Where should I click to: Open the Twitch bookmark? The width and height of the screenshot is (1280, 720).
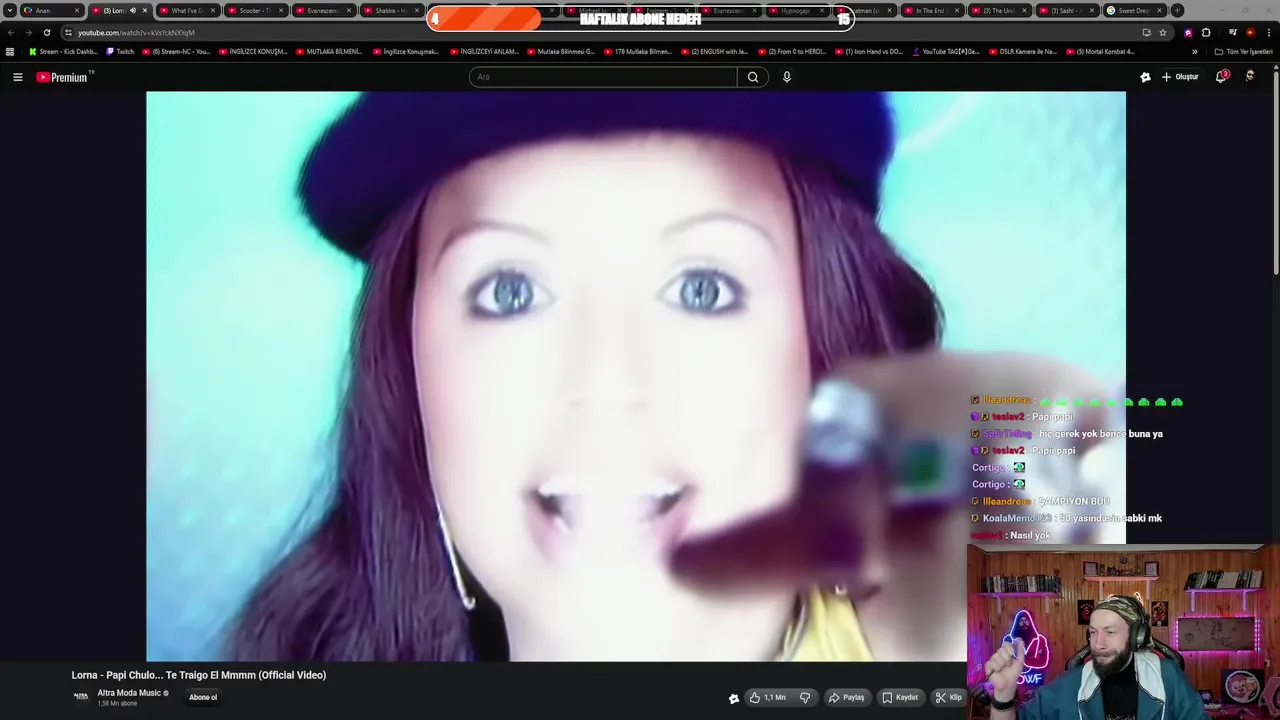click(120, 51)
